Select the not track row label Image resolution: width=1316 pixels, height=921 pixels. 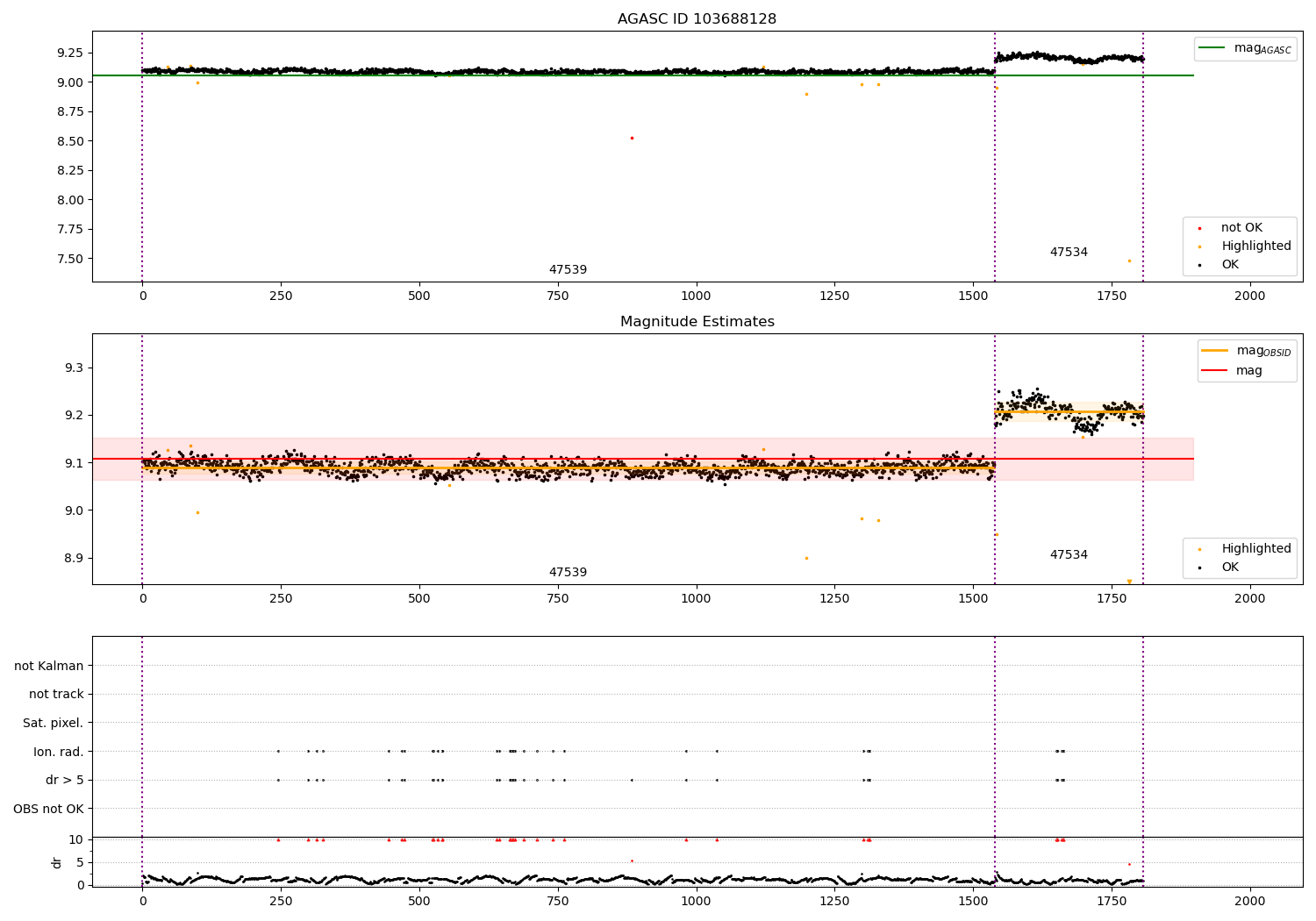pos(56,694)
